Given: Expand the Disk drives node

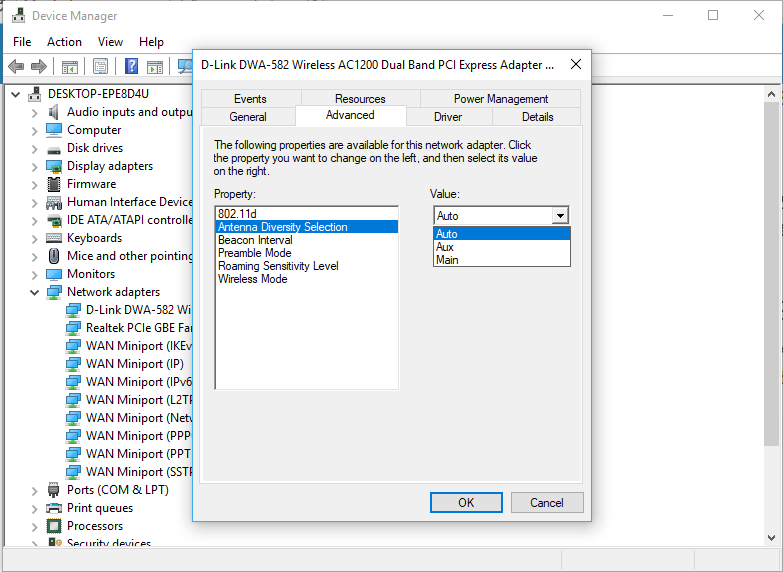Looking at the screenshot, I should [34, 149].
